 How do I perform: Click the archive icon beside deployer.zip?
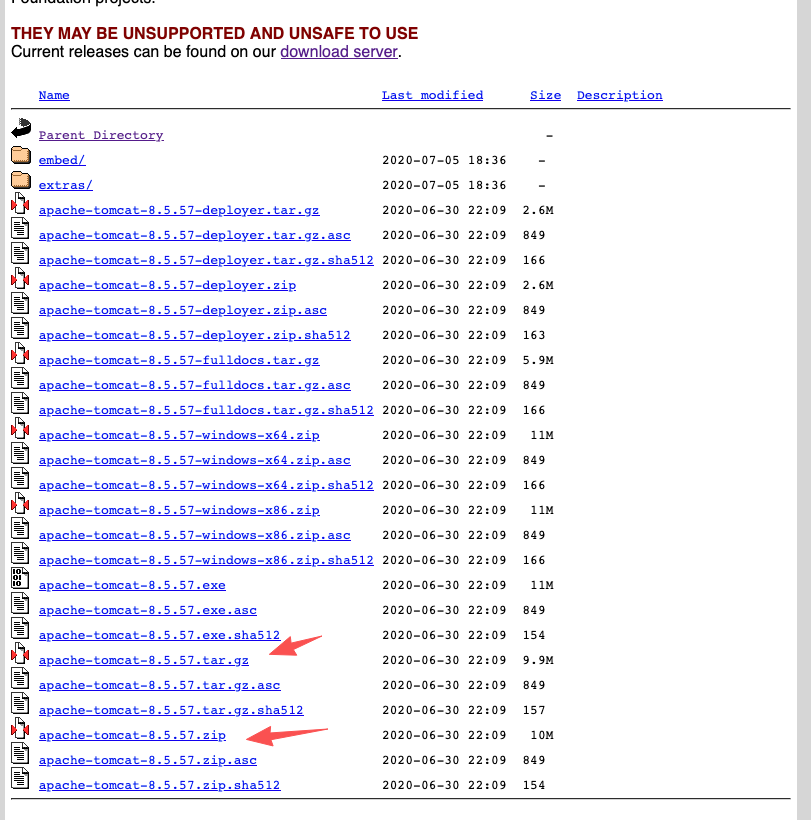click(x=20, y=278)
